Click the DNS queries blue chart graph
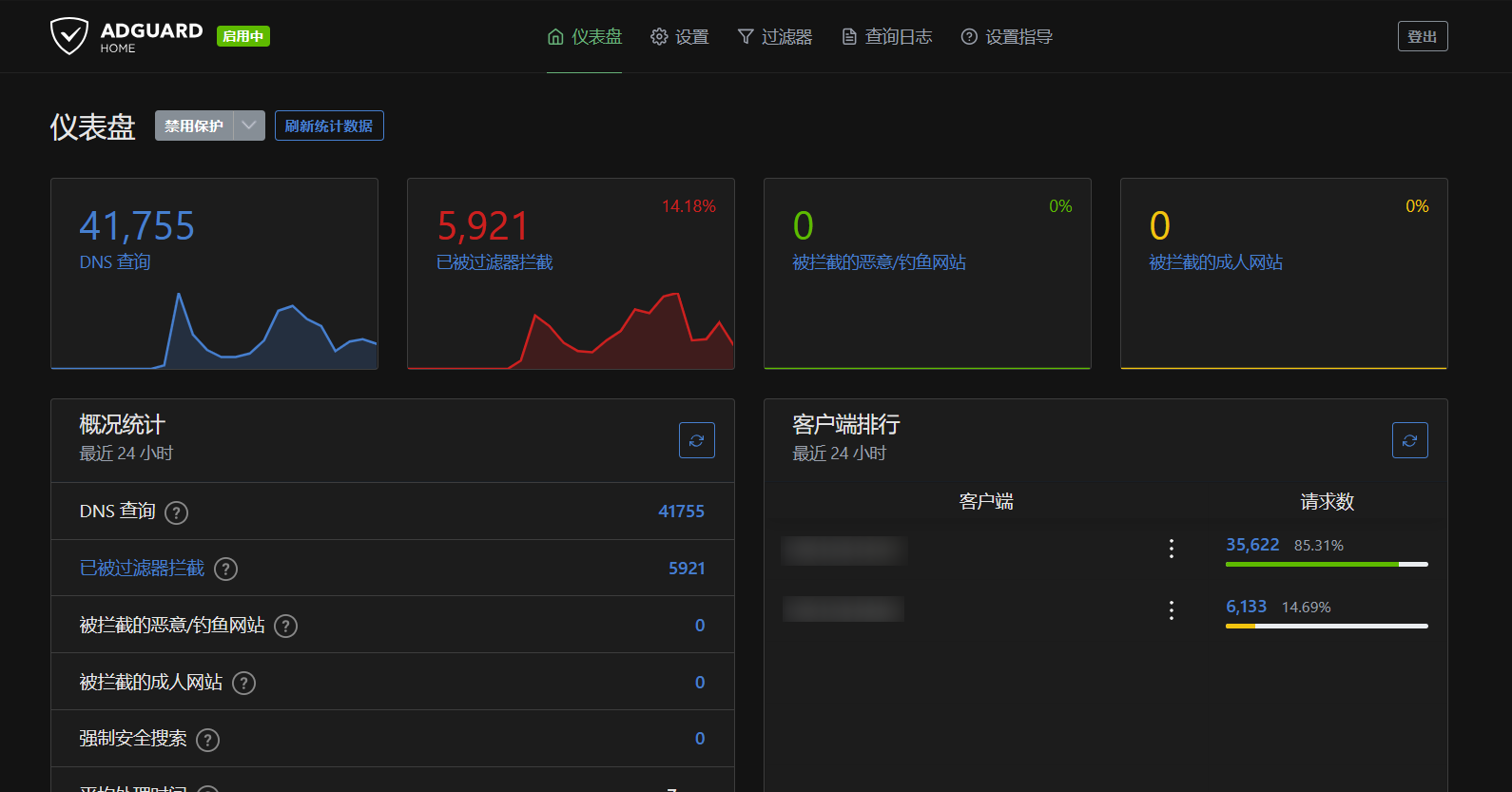 pos(214,331)
